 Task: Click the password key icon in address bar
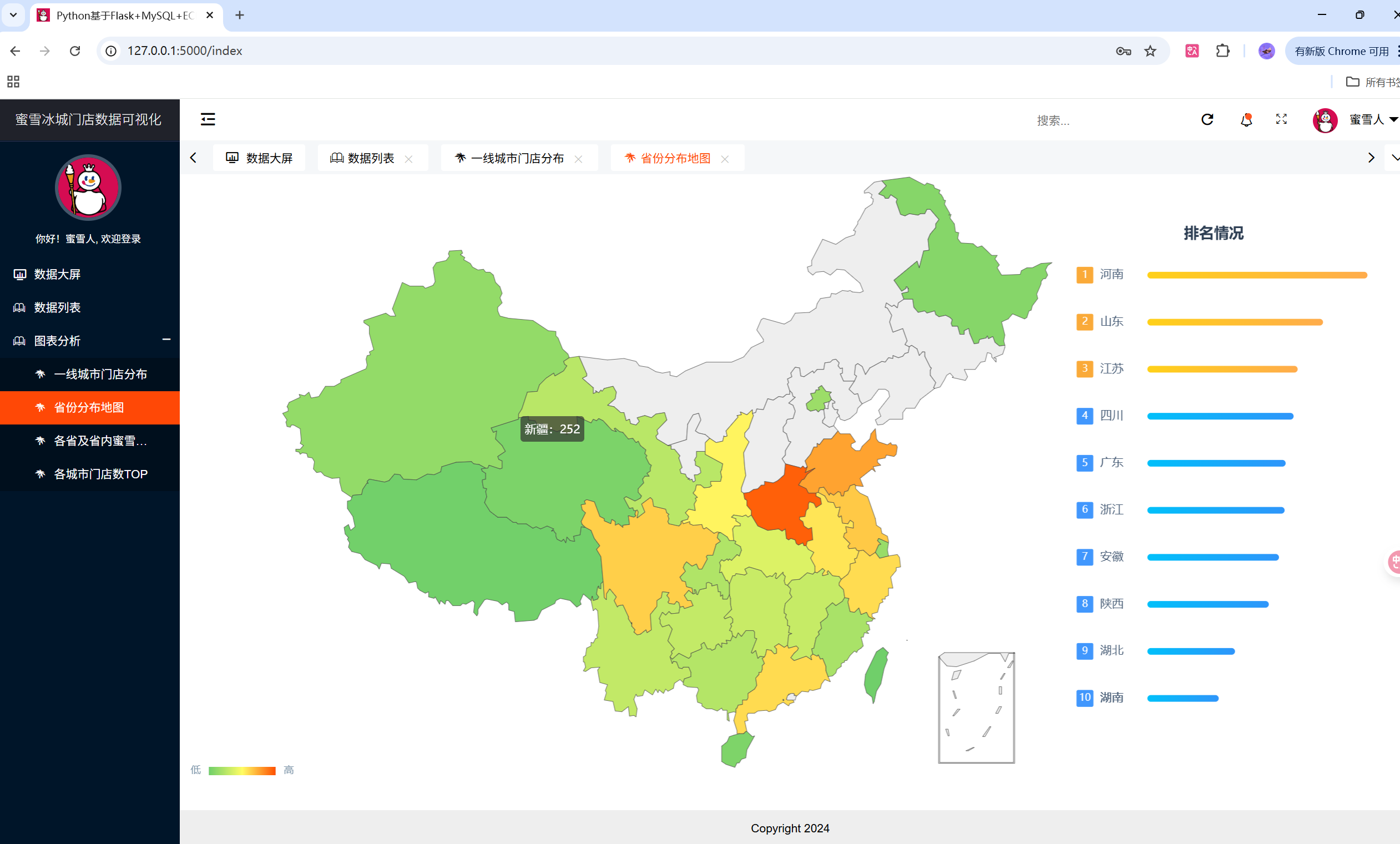[1123, 51]
